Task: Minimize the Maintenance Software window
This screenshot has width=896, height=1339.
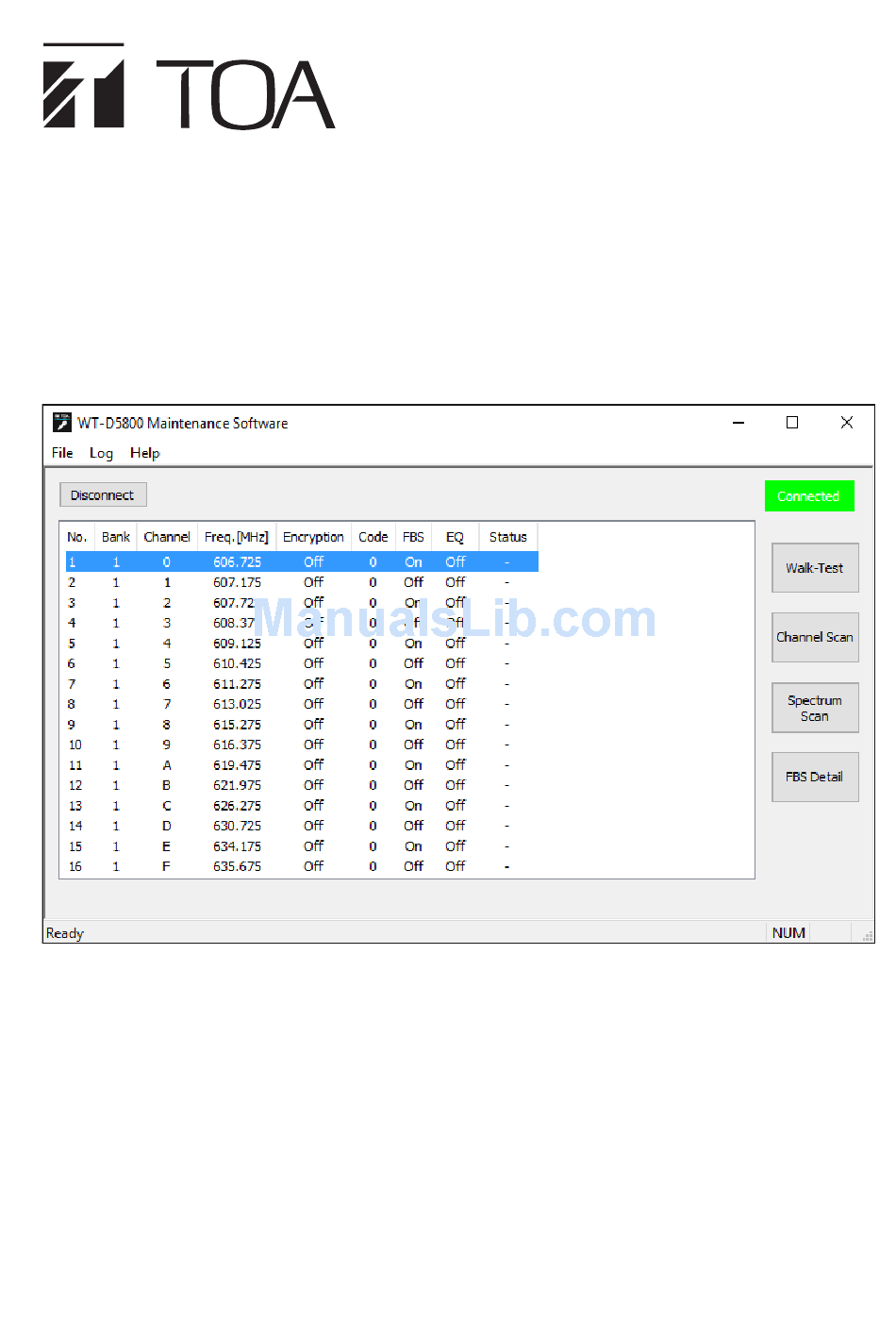Action: (x=738, y=423)
